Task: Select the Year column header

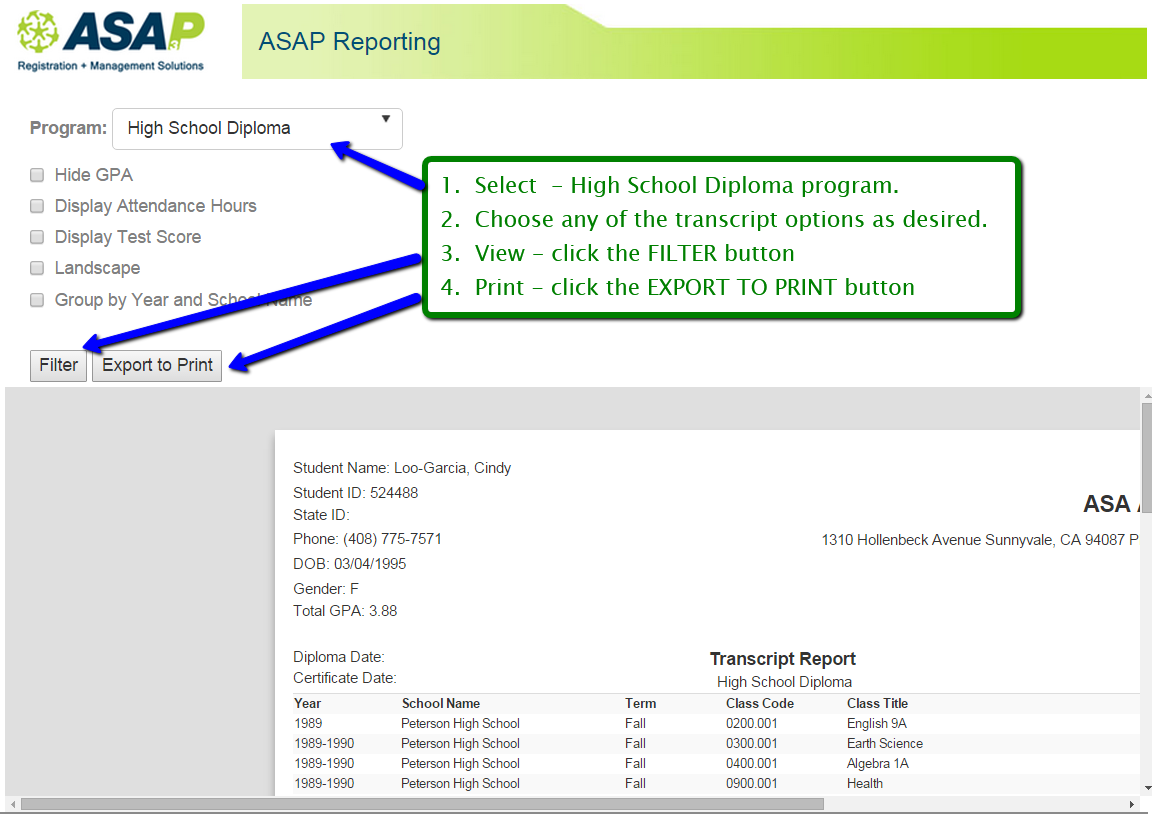Action: 308,703
